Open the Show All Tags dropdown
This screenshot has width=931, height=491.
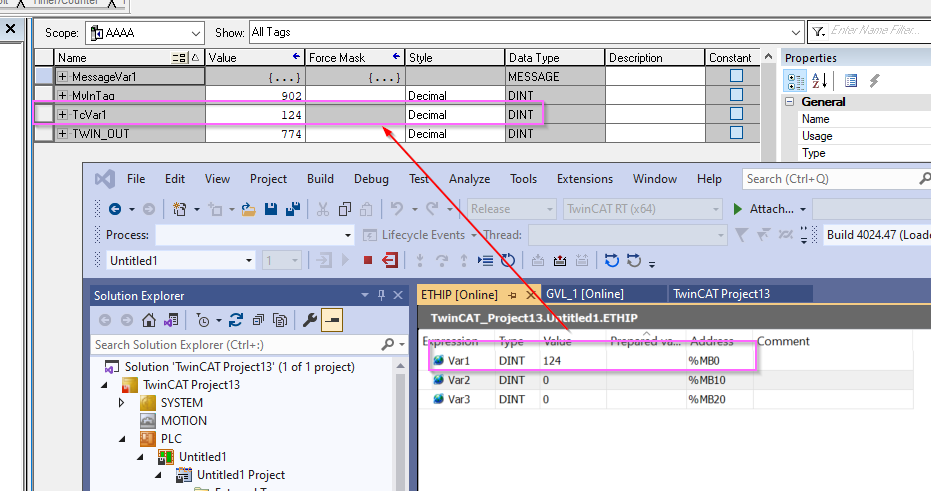(x=796, y=33)
